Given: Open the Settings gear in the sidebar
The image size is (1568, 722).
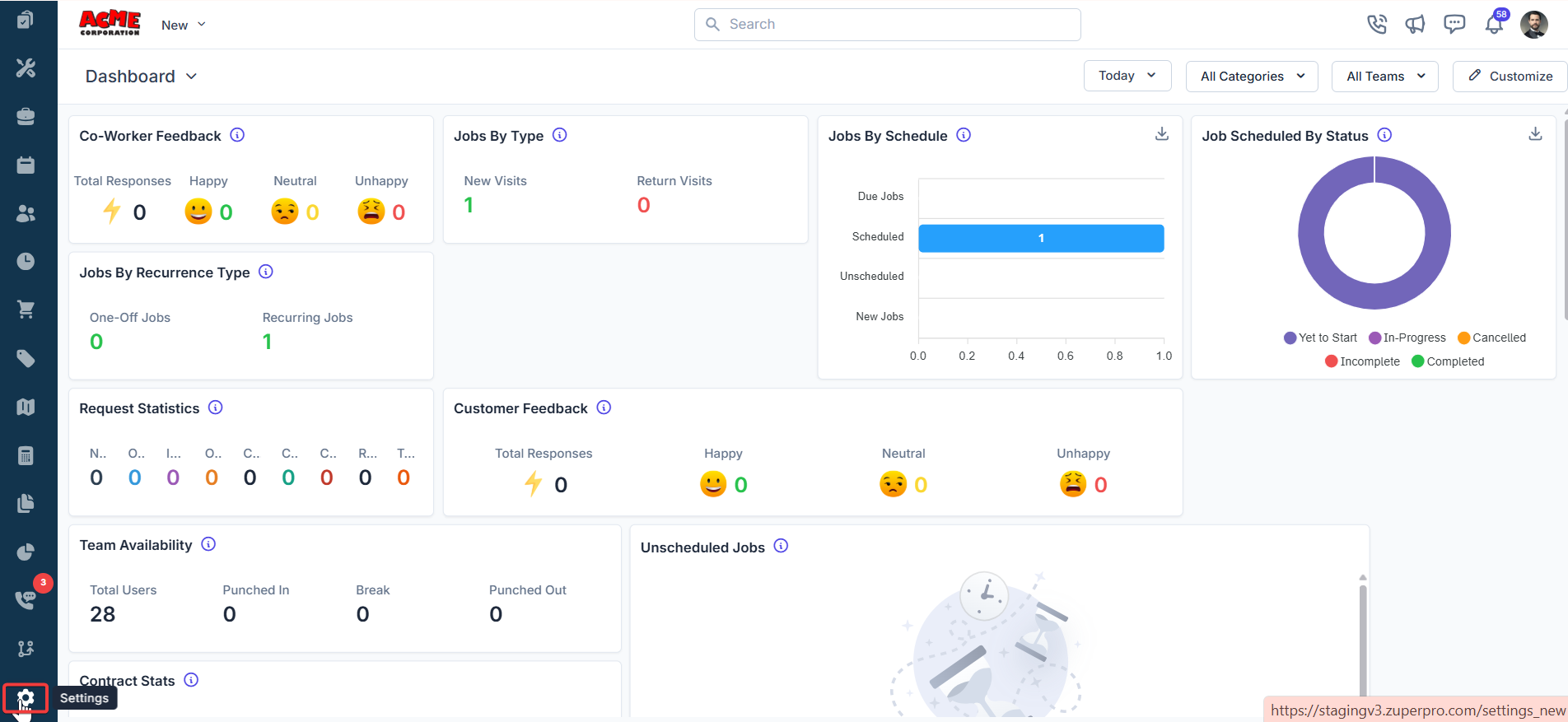Looking at the screenshot, I should [x=26, y=698].
